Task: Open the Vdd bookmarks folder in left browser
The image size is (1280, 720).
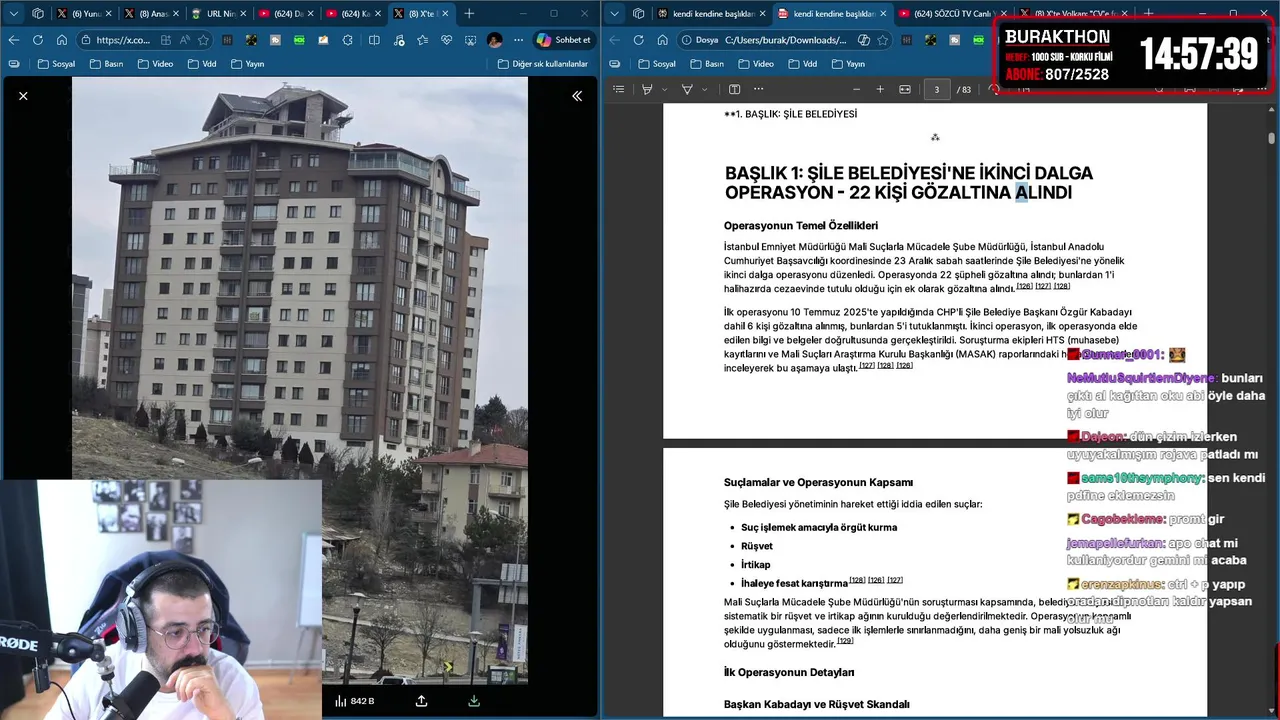Action: tap(201, 64)
